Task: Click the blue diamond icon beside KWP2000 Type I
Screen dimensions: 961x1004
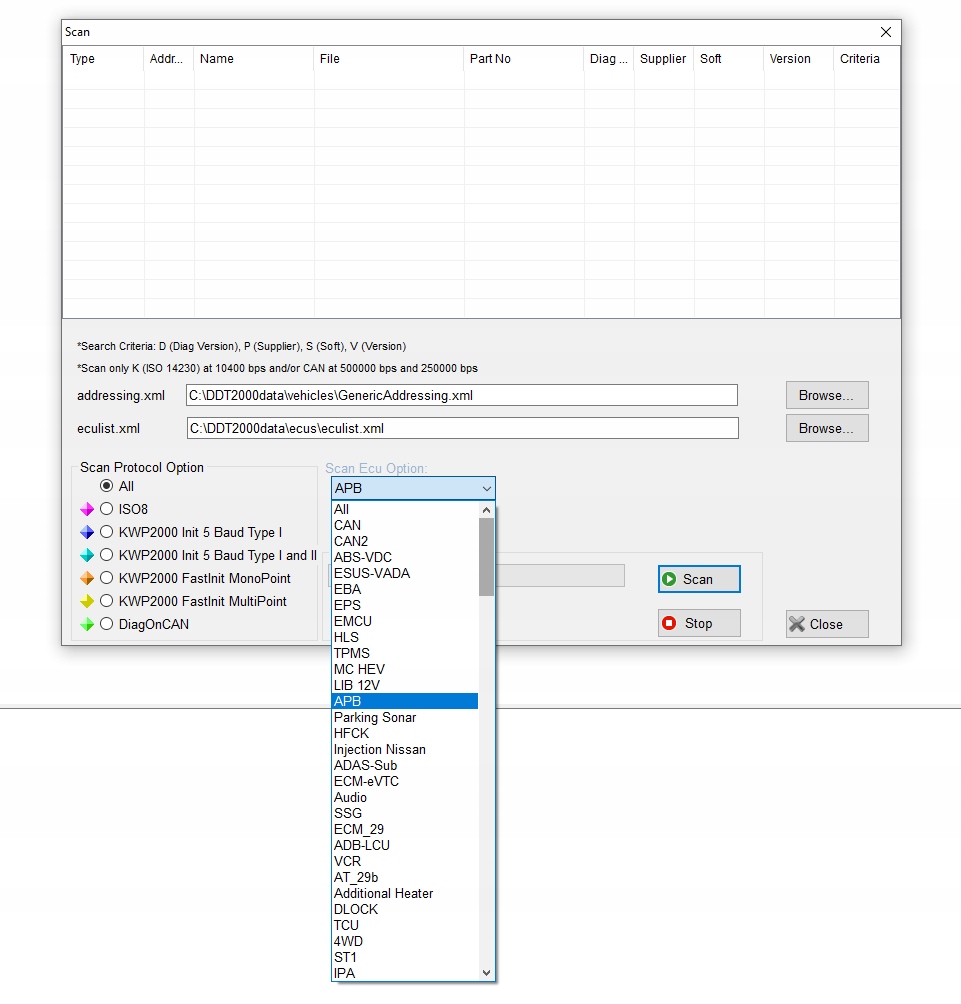Action: (x=87, y=533)
